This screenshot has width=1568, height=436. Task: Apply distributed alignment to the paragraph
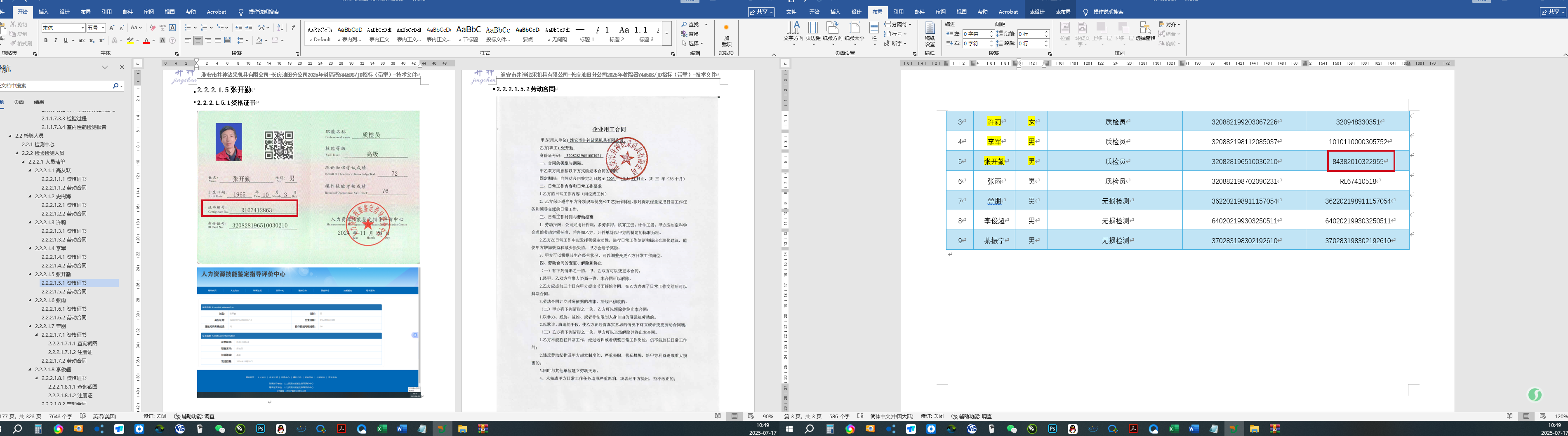[227, 41]
